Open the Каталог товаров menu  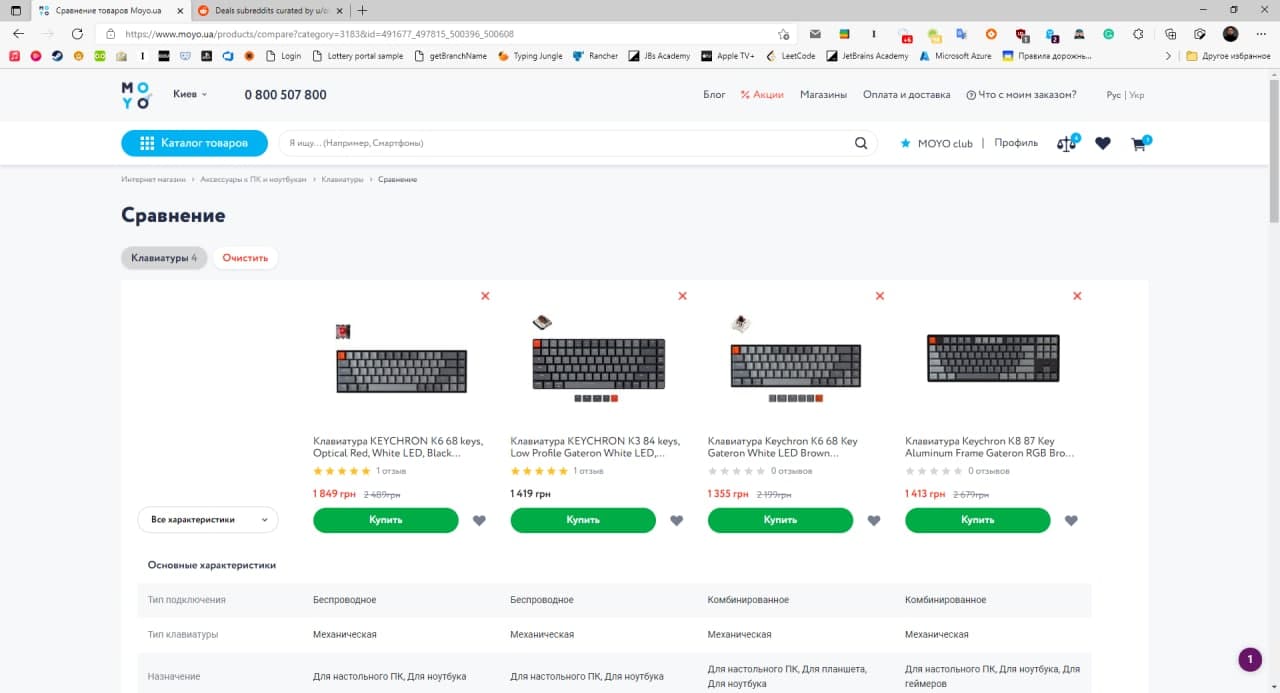(x=195, y=143)
